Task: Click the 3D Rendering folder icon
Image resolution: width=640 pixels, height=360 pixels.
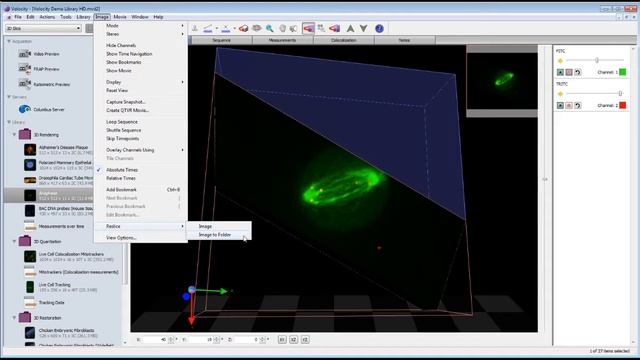Action: tap(24, 134)
